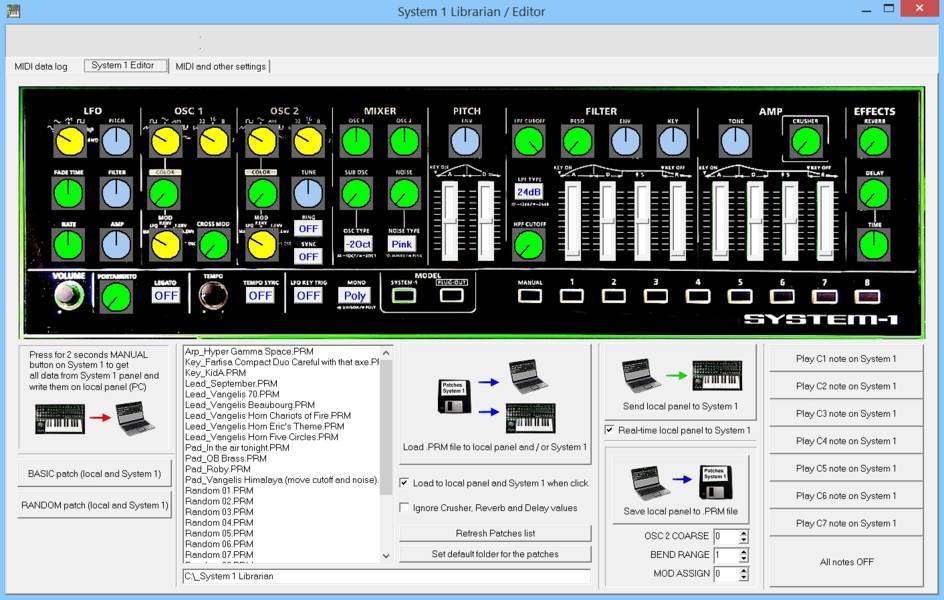This screenshot has height=600, width=944.
Task: Toggle the LEGATO switch on the panel
Action: pyautogui.click(x=165, y=295)
